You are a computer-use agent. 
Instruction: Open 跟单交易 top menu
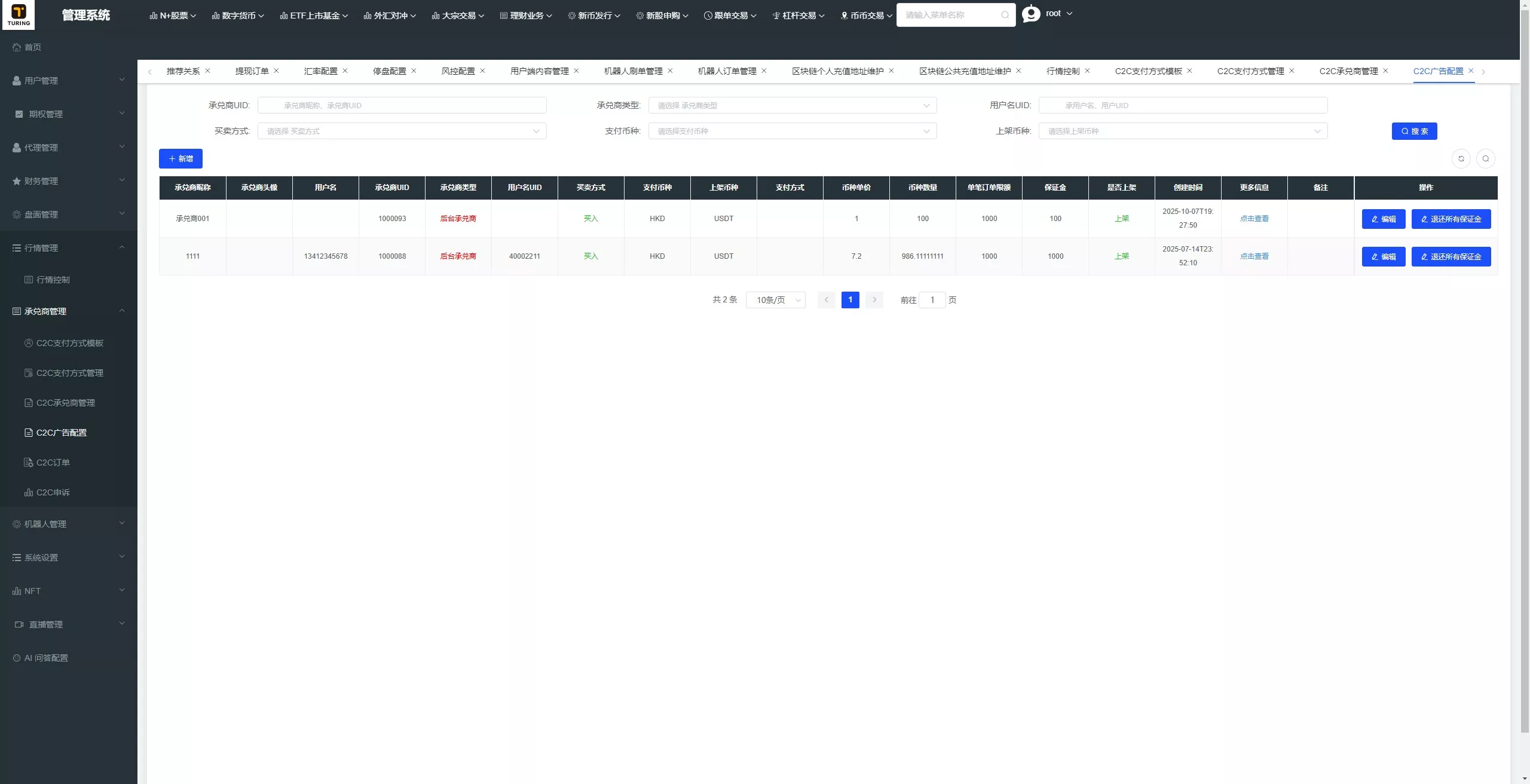pyautogui.click(x=730, y=16)
